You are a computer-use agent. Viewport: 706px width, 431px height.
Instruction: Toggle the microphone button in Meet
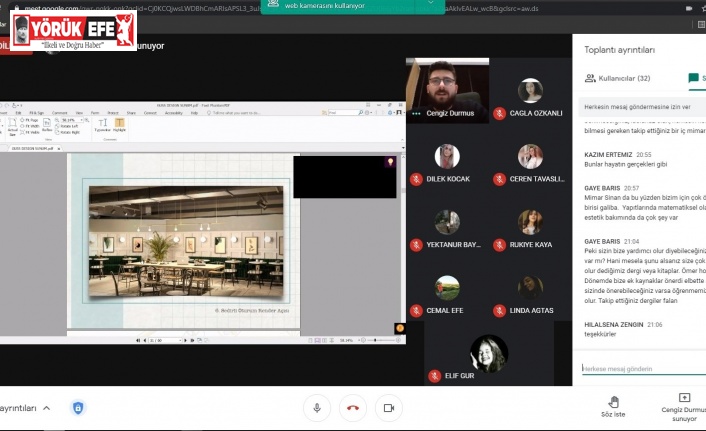317,407
